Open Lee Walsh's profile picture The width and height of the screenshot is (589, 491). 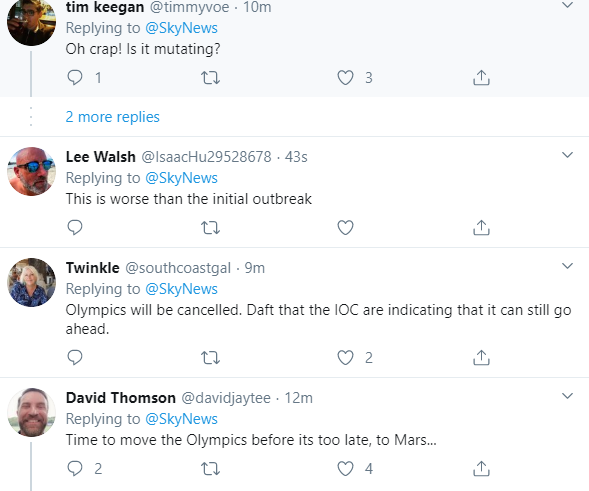[x=32, y=171]
